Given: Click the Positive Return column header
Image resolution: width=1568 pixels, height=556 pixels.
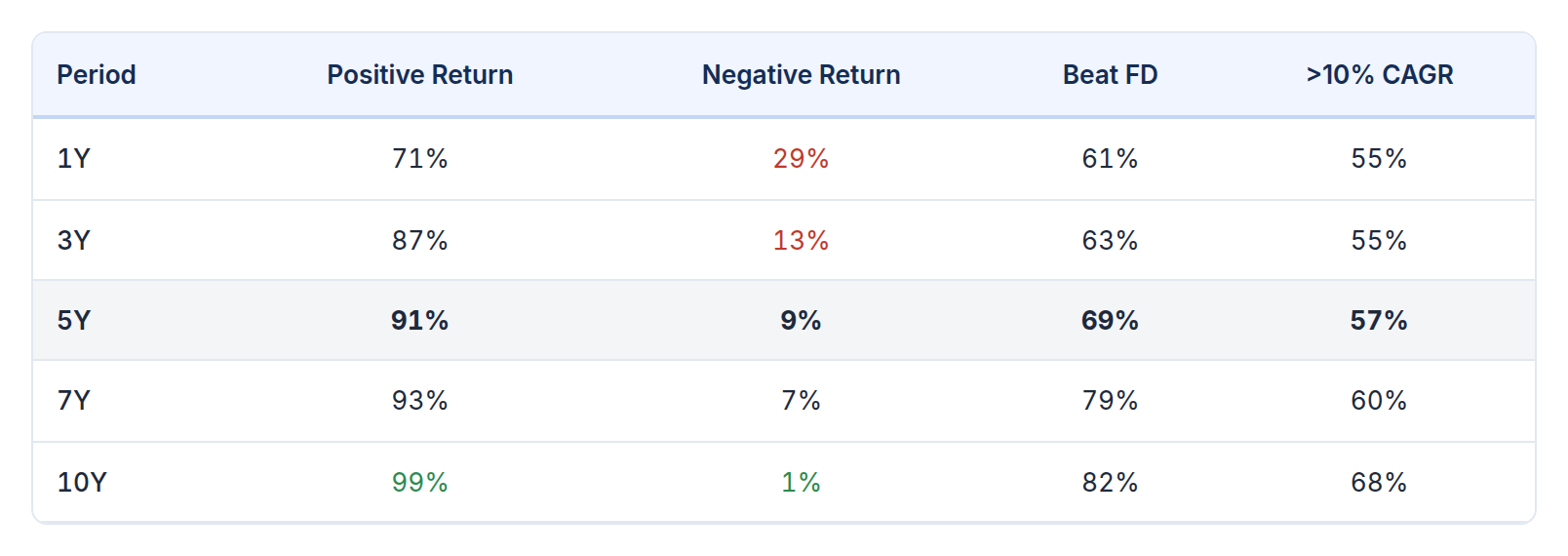Looking at the screenshot, I should [x=419, y=75].
